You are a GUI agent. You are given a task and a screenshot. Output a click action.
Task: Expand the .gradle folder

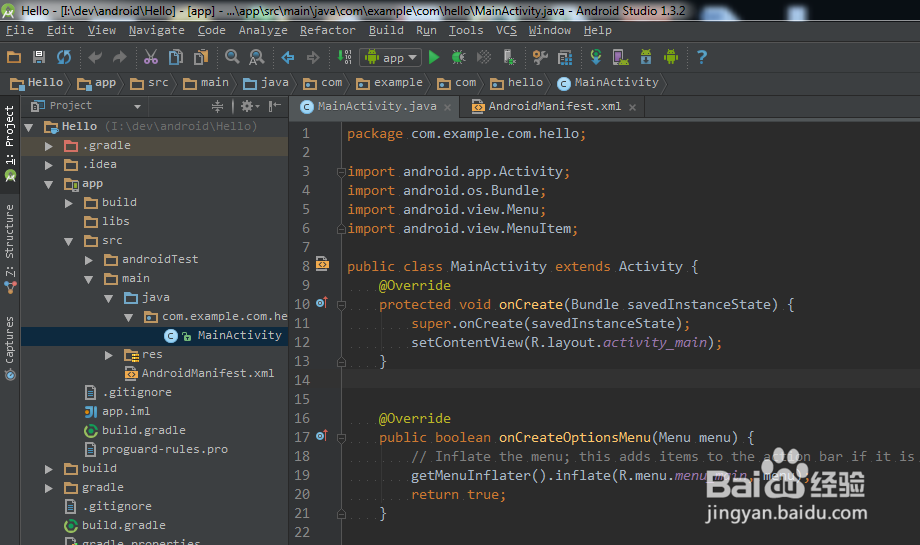pos(49,146)
